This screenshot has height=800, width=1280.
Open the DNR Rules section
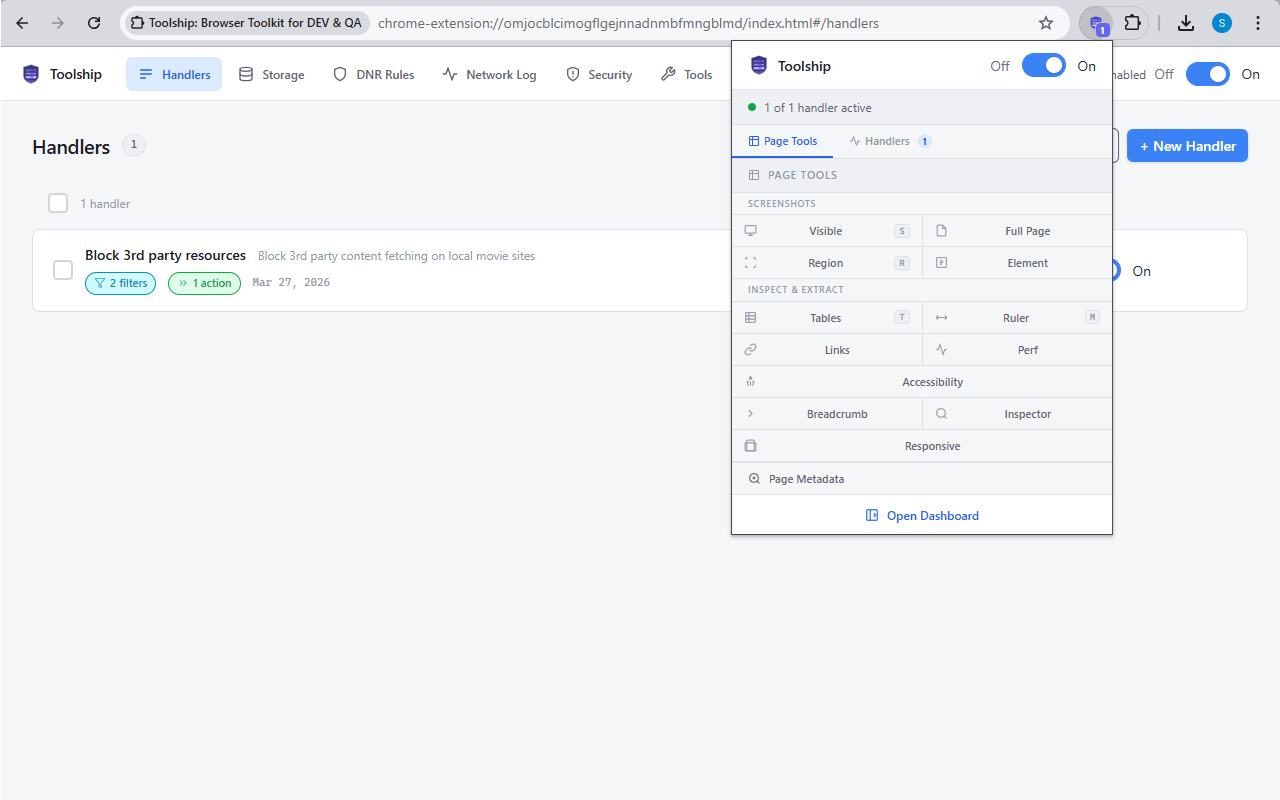(373, 74)
